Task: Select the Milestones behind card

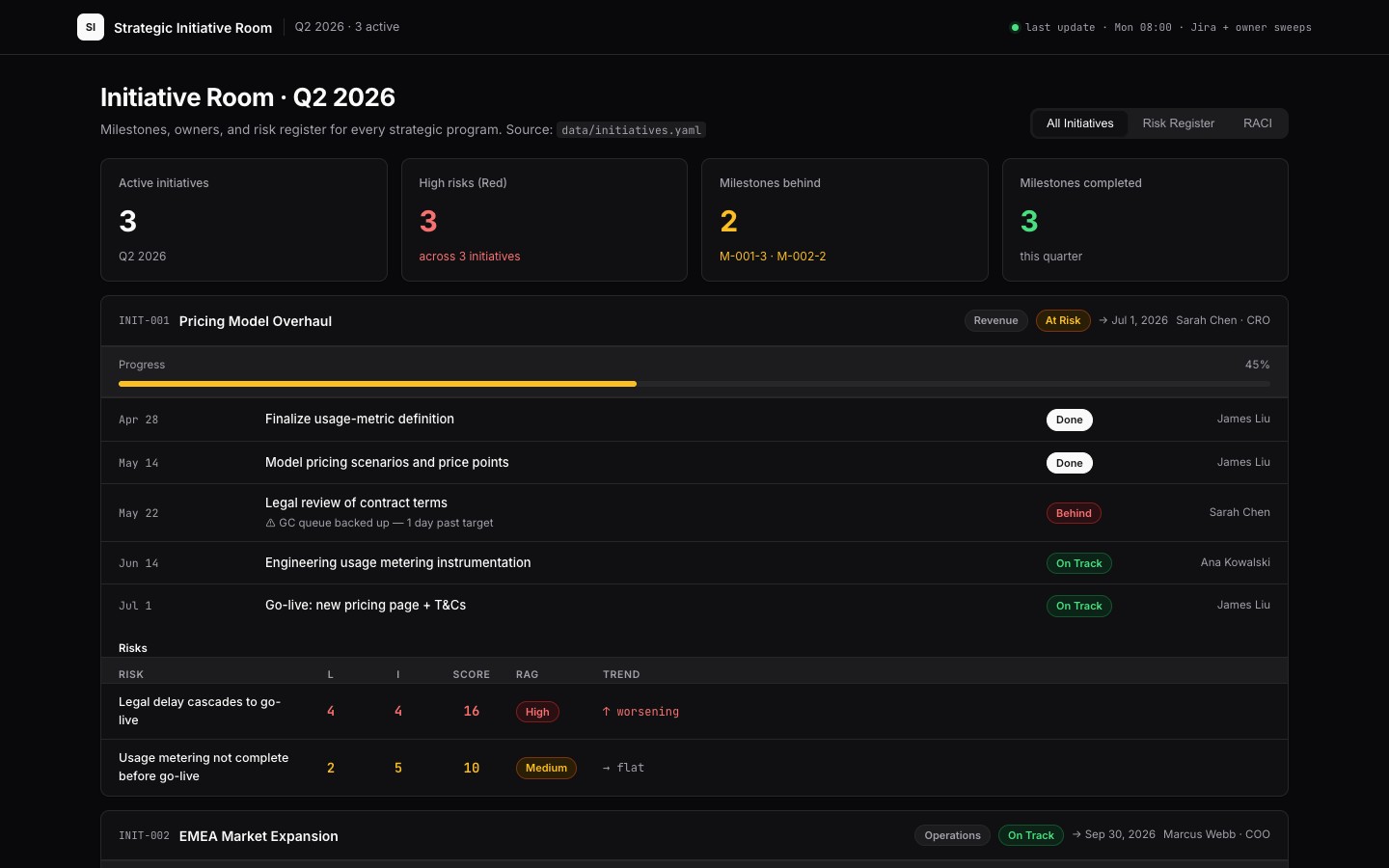Action: tap(845, 220)
